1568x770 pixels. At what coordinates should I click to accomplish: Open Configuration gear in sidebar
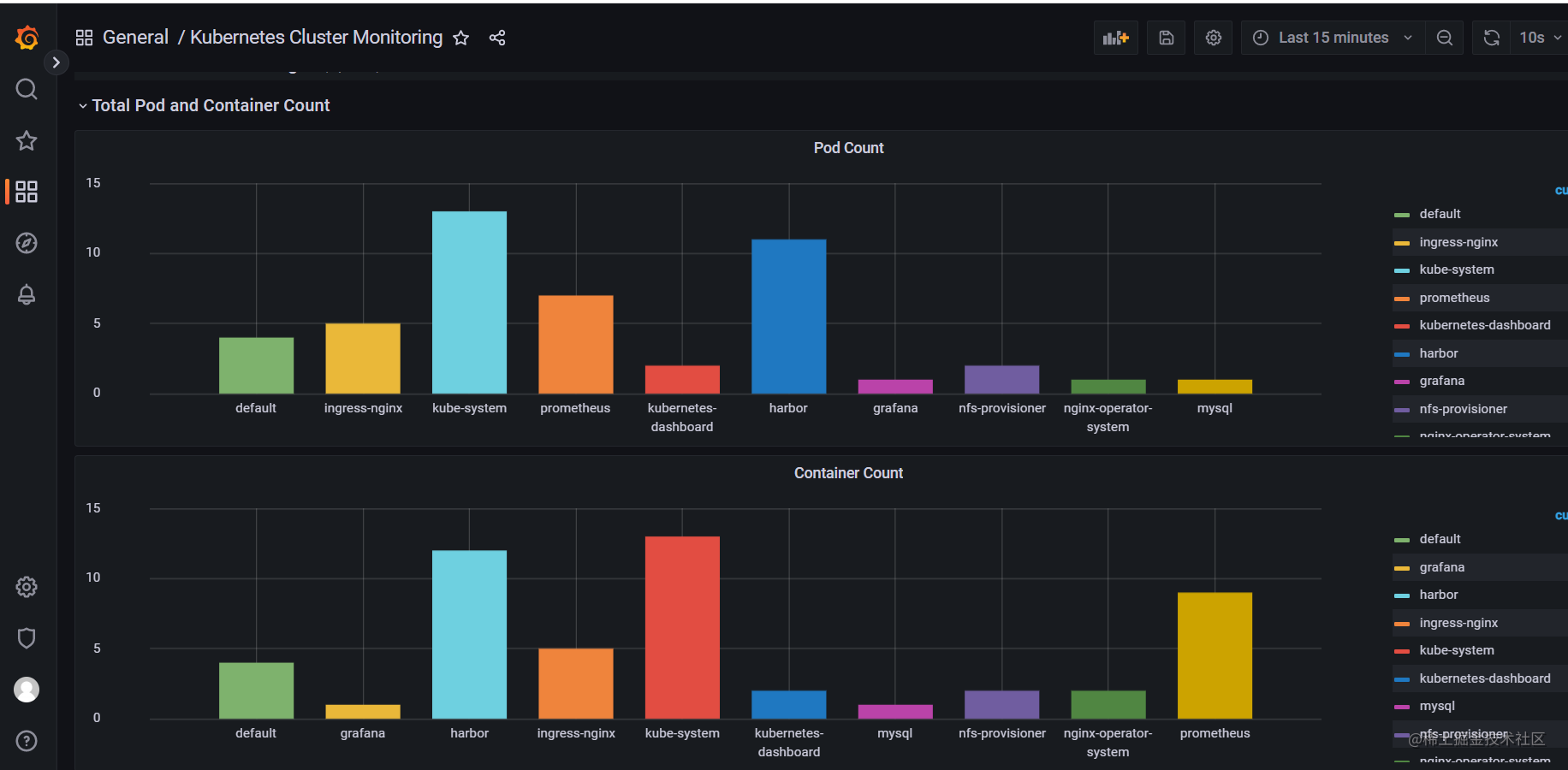(x=27, y=587)
